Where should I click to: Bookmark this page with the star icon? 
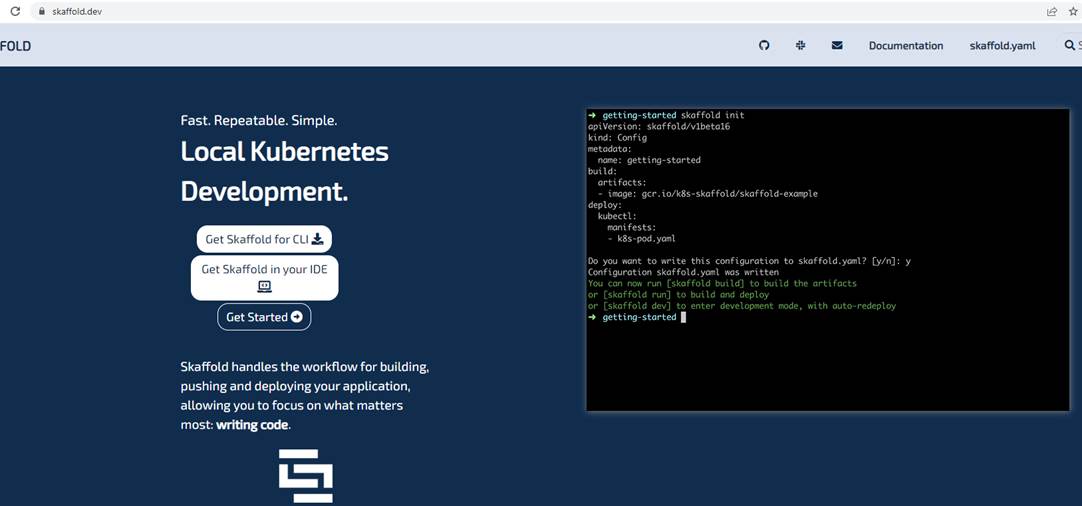tap(1073, 12)
